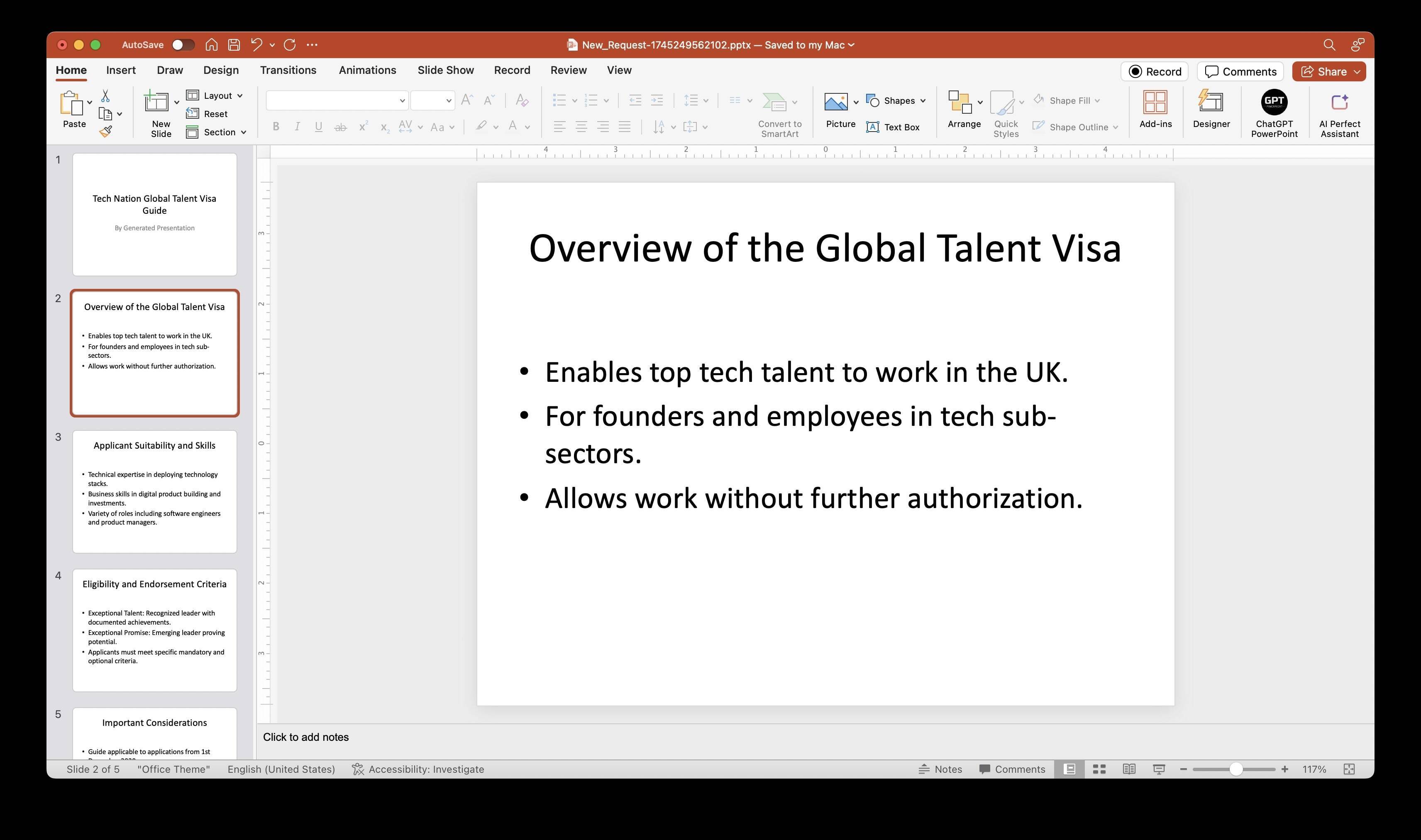Click the Home icon in title bar
This screenshot has width=1421, height=840.
(x=212, y=45)
